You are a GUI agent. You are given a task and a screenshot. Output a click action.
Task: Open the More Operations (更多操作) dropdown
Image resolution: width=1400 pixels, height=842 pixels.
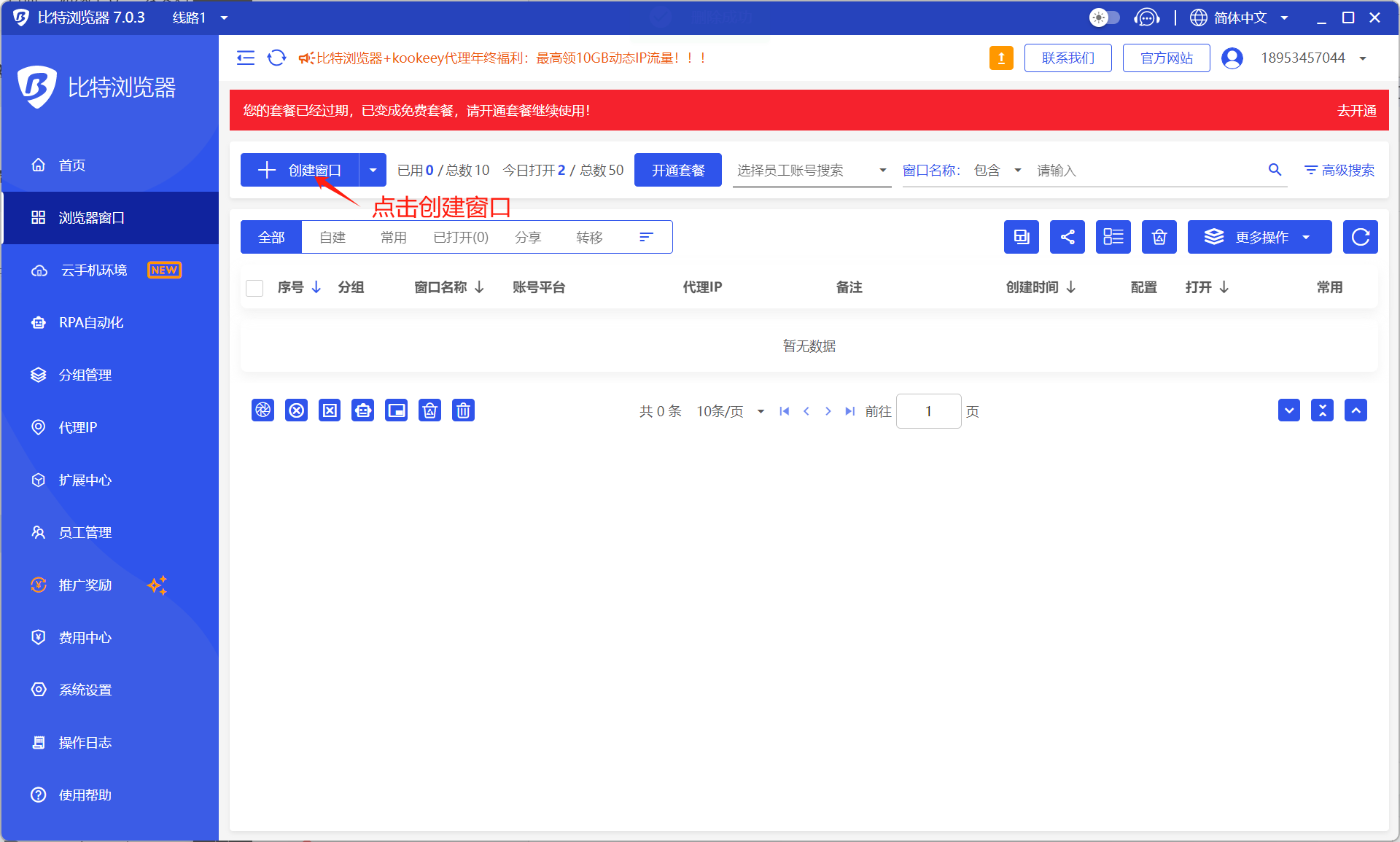click(x=1259, y=237)
